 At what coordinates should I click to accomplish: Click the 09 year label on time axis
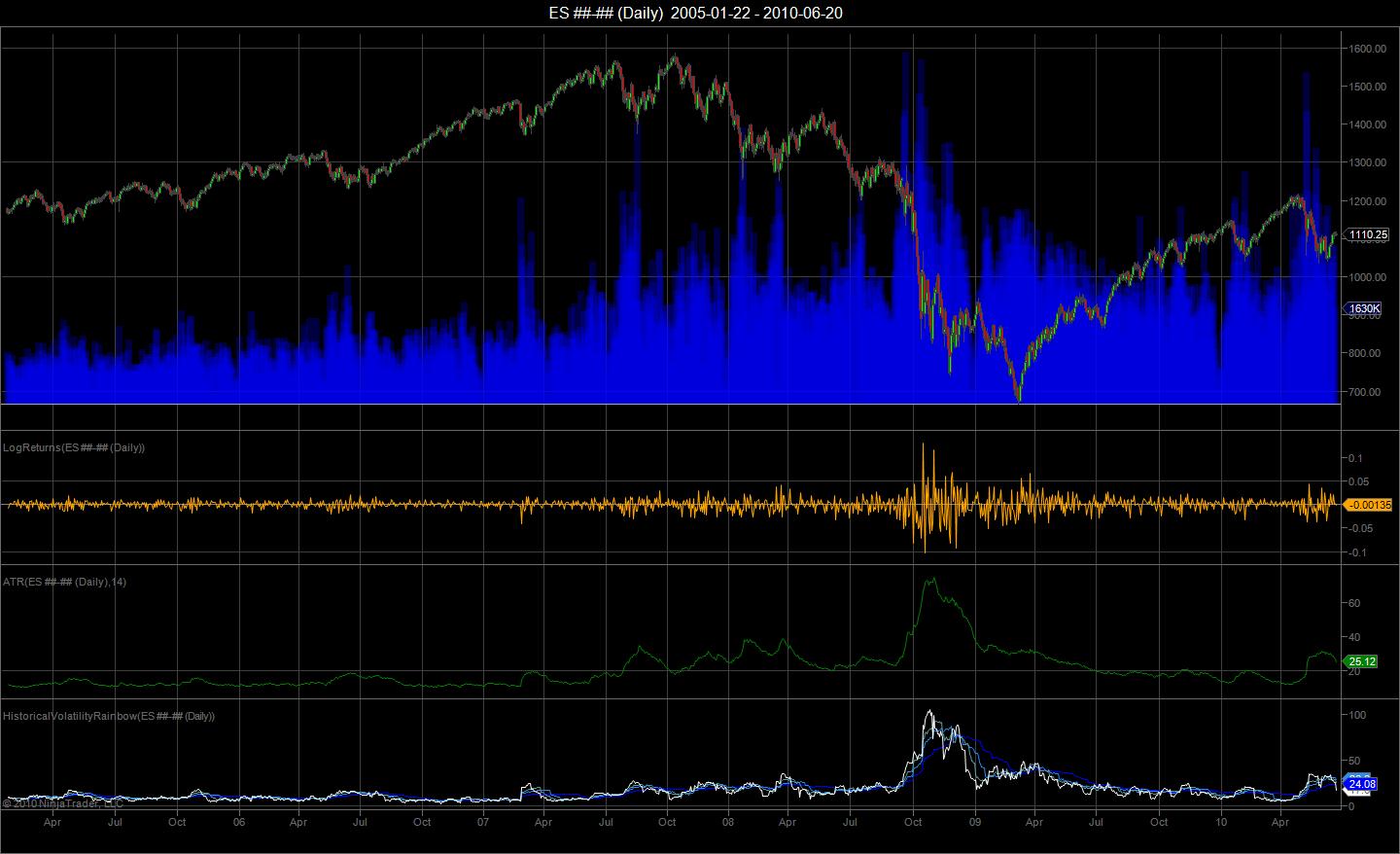pos(975,822)
